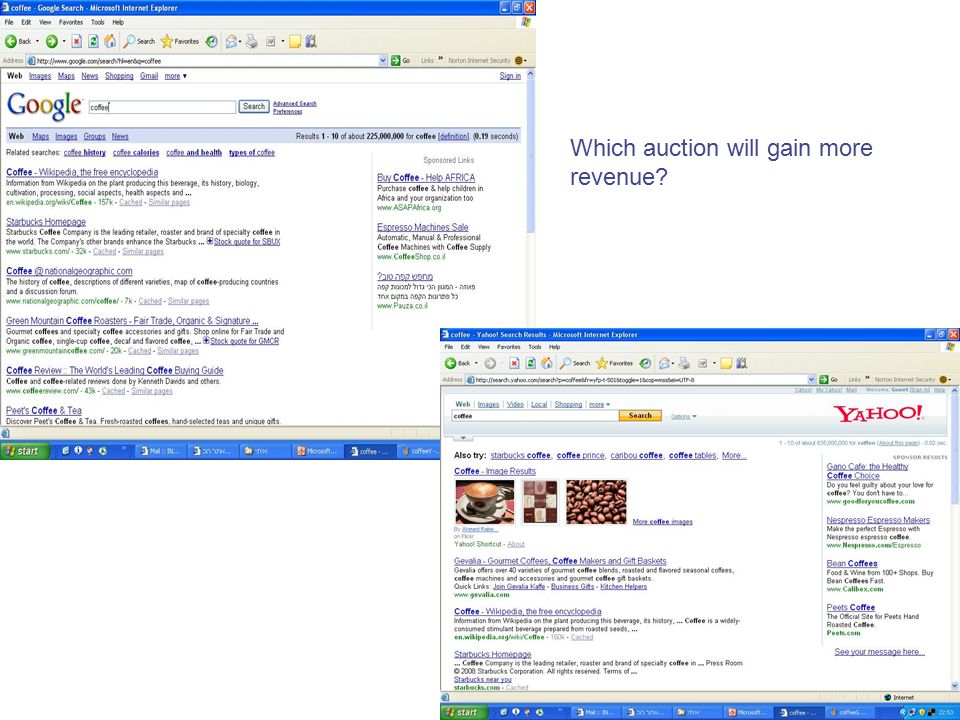This screenshot has width=960, height=720.
Task: Open Edit menu in Yahoo window
Action: click(465, 347)
